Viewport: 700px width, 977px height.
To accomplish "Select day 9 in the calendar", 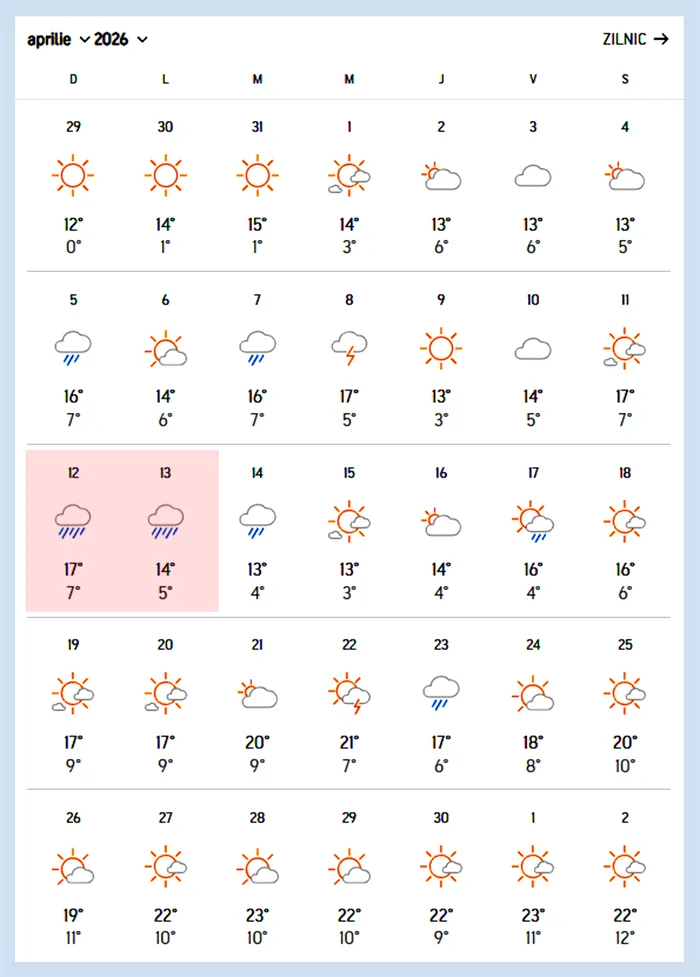I will click(441, 300).
